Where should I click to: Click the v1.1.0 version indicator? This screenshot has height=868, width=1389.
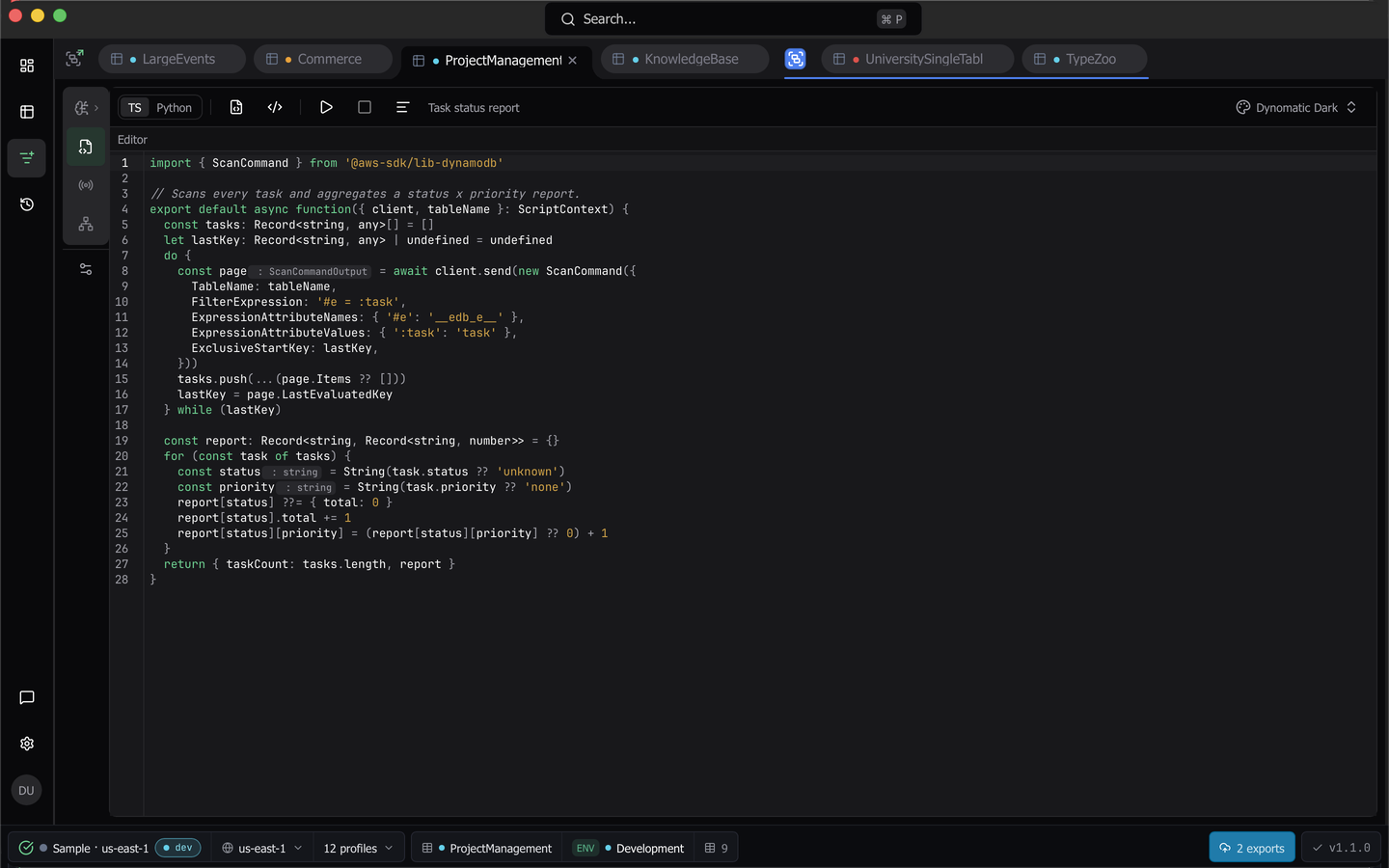pos(1341,847)
